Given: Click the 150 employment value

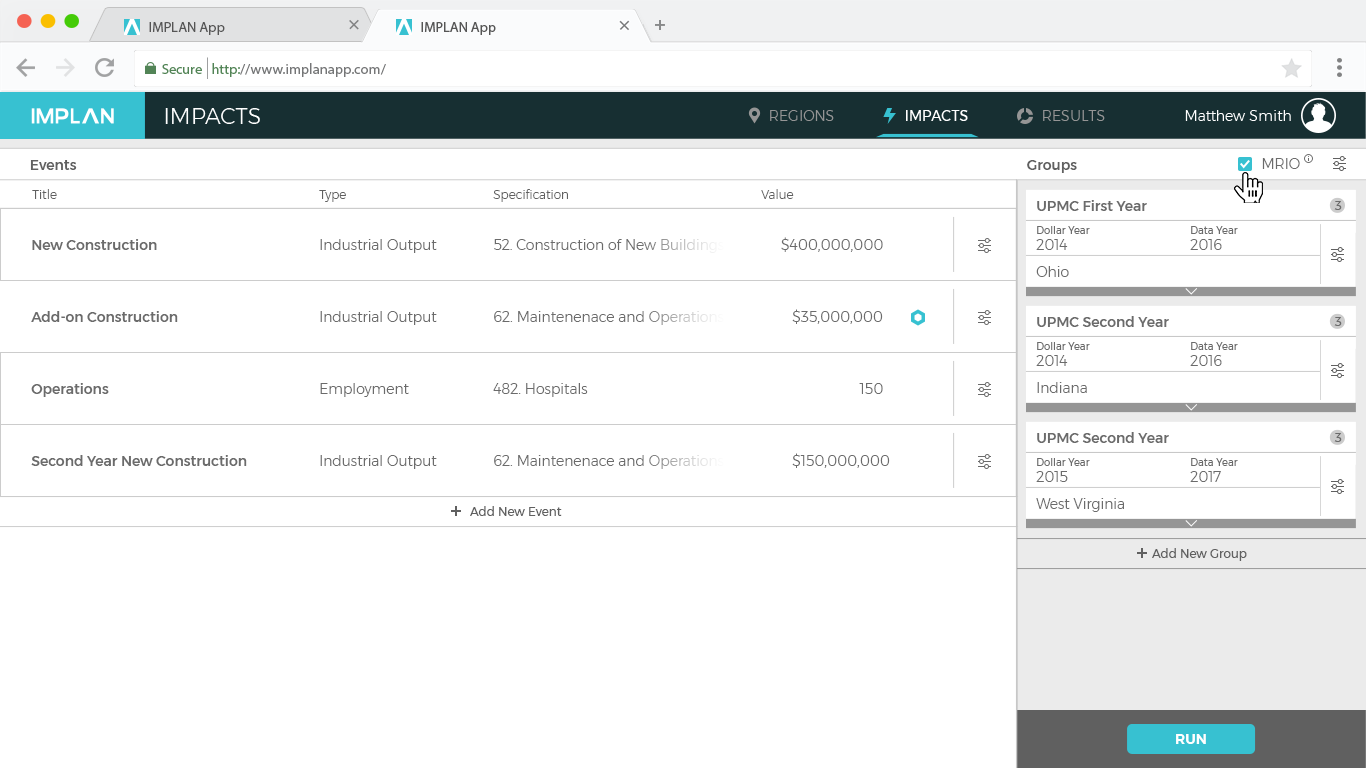Looking at the screenshot, I should coord(870,389).
